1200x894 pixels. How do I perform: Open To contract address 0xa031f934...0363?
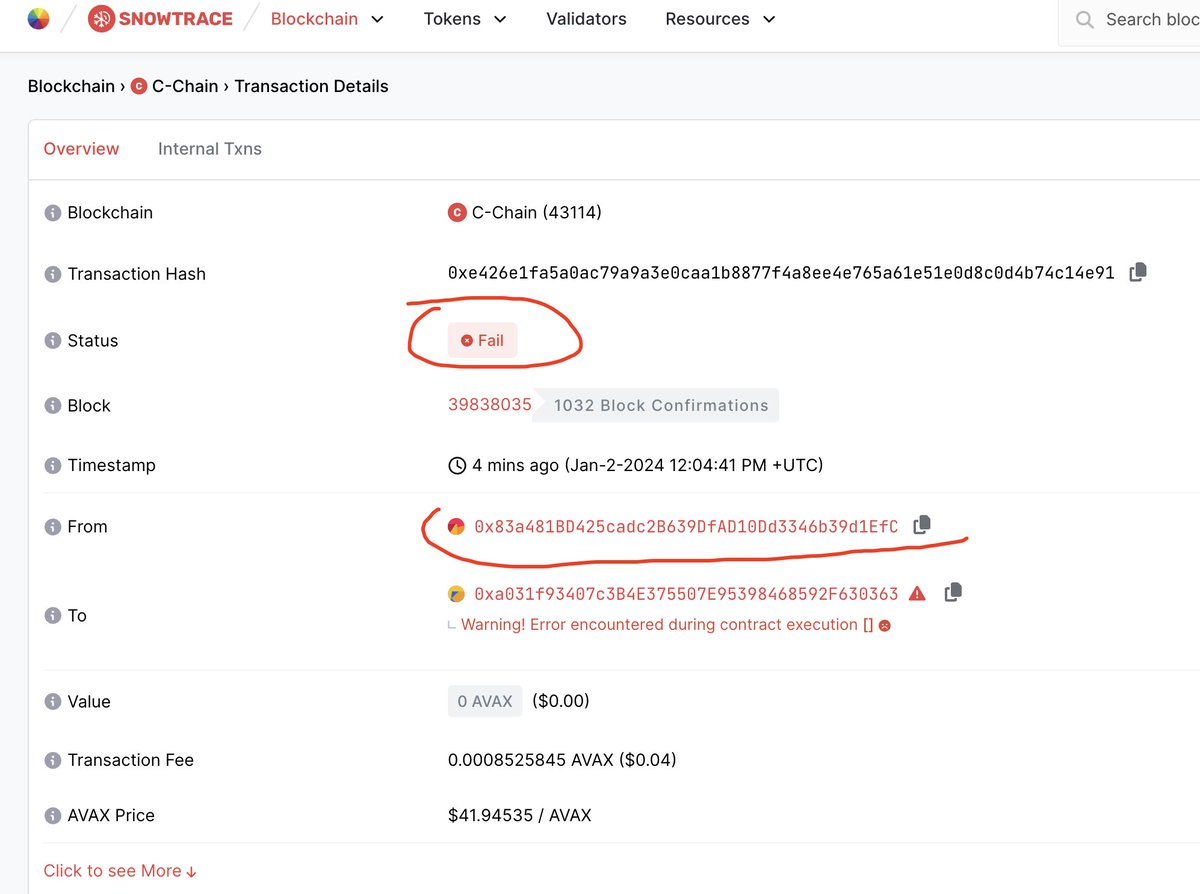(686, 594)
